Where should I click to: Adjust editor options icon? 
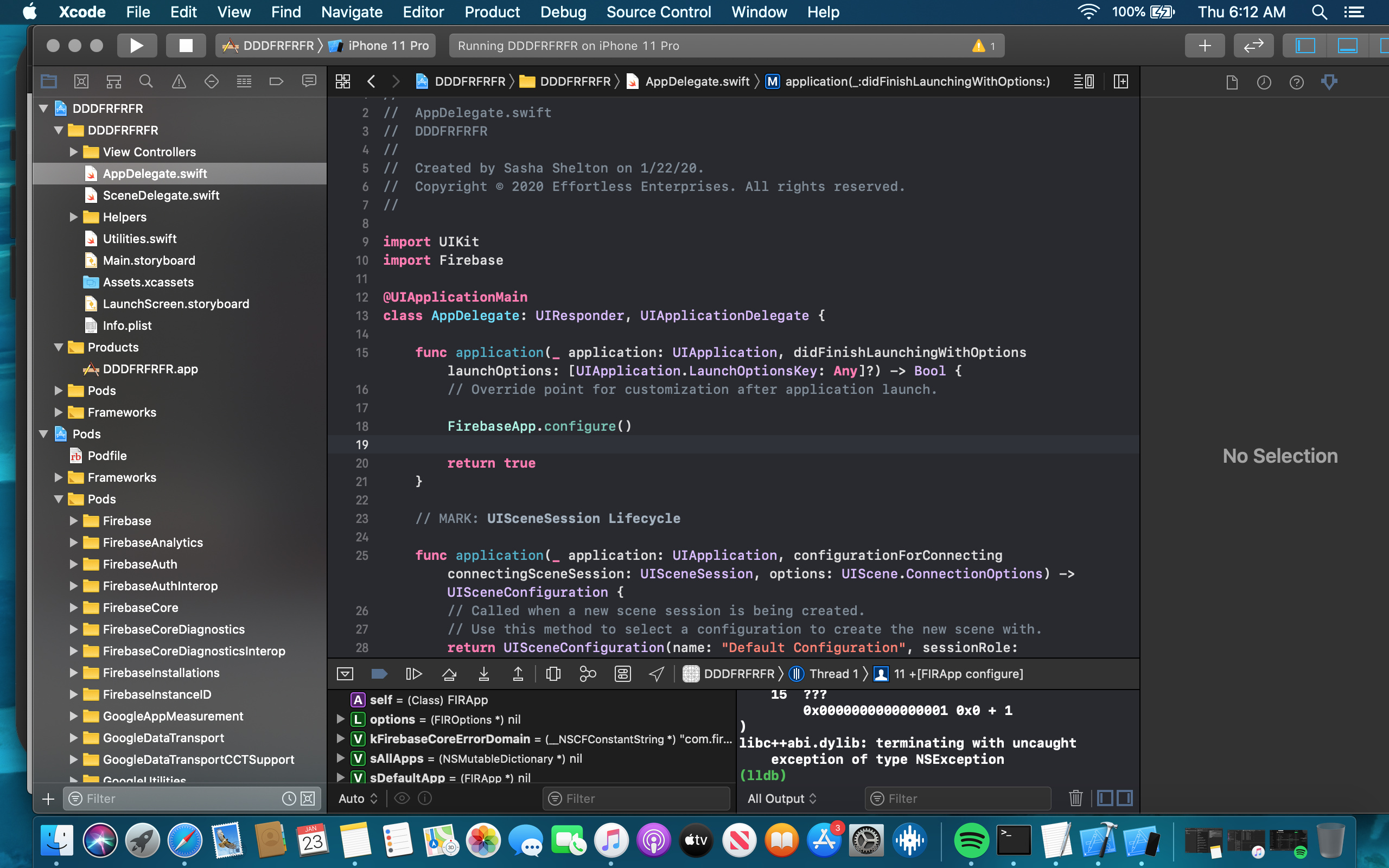click(x=1084, y=81)
